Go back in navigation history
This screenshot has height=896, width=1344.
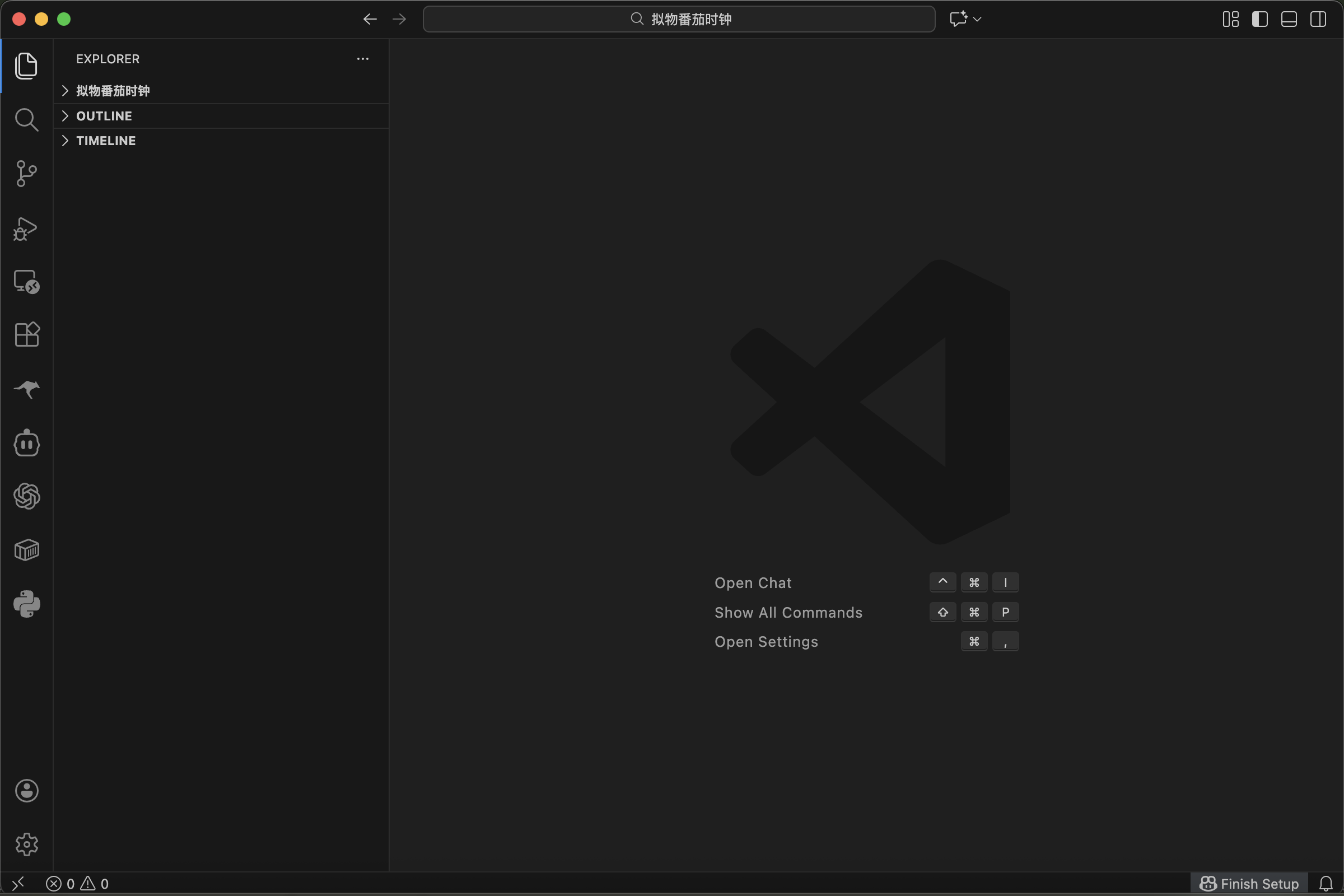[370, 19]
